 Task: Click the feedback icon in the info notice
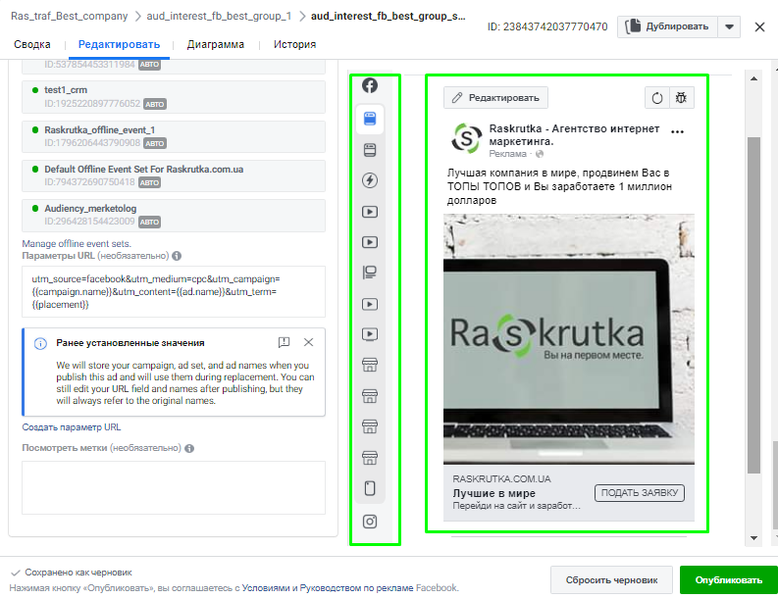pyautogui.click(x=284, y=342)
